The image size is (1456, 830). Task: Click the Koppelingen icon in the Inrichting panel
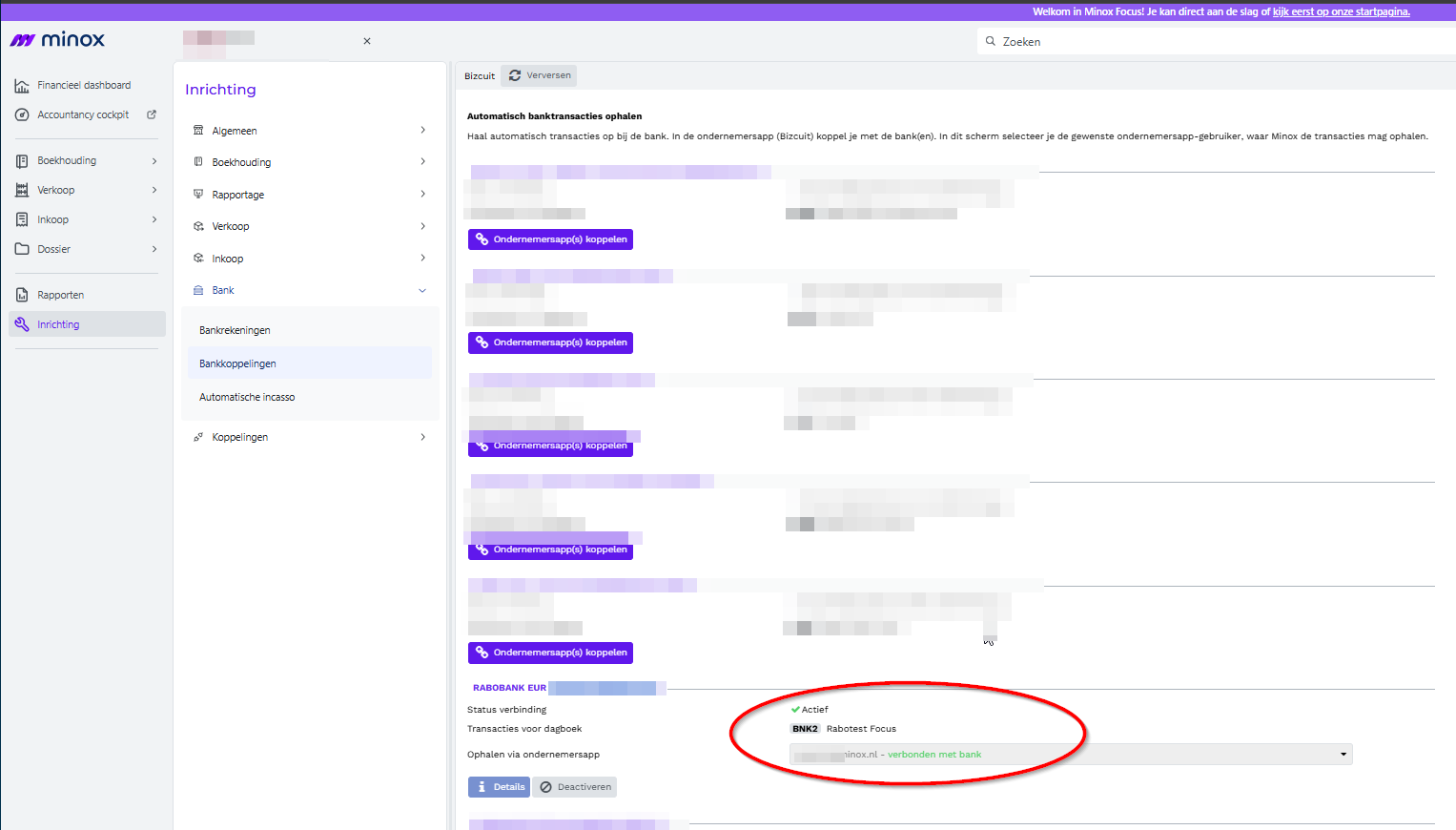pos(198,437)
